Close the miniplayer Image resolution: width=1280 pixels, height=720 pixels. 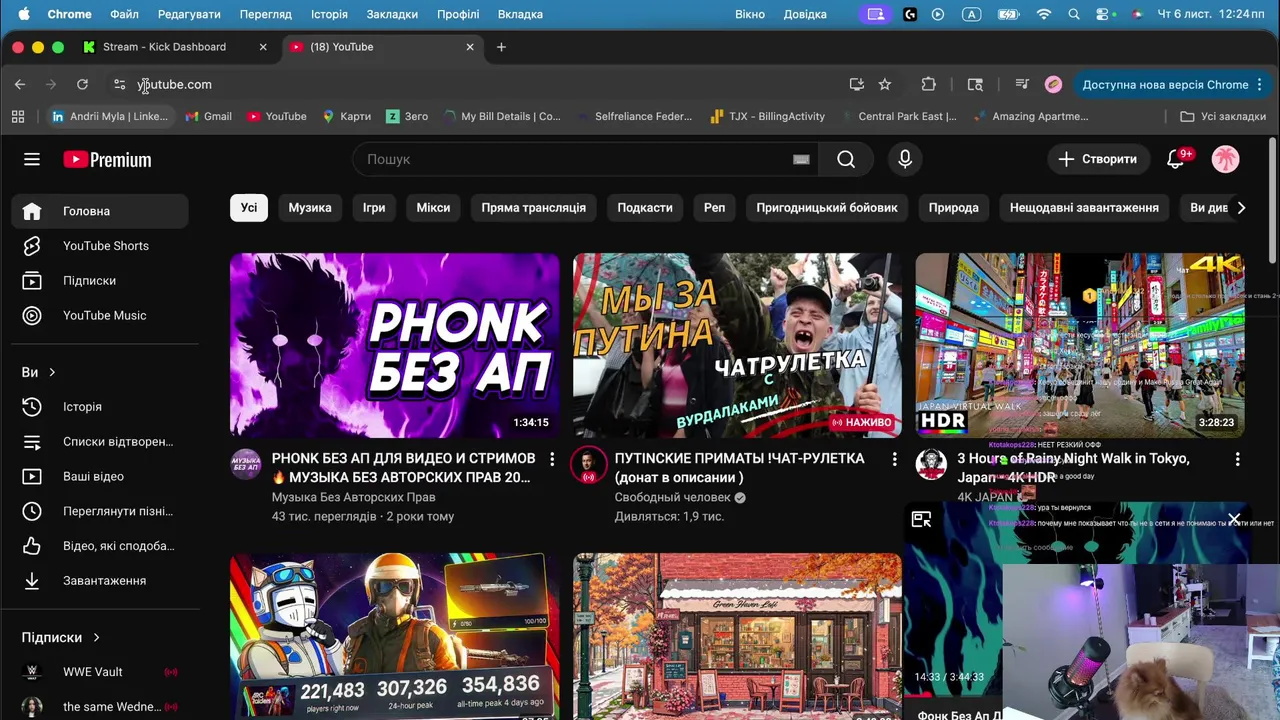(x=1234, y=519)
